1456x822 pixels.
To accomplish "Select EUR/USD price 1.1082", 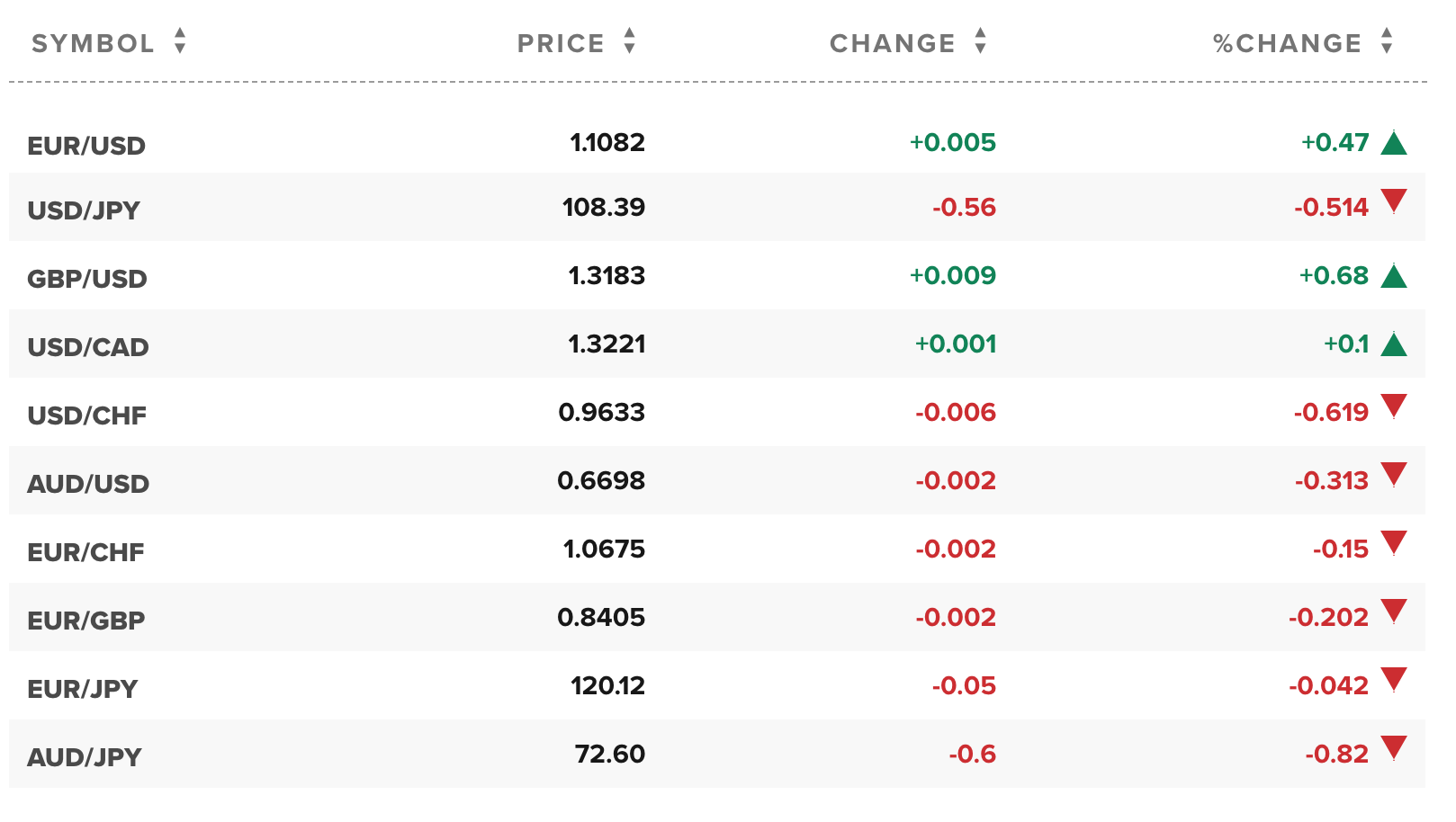I will tap(607, 142).
